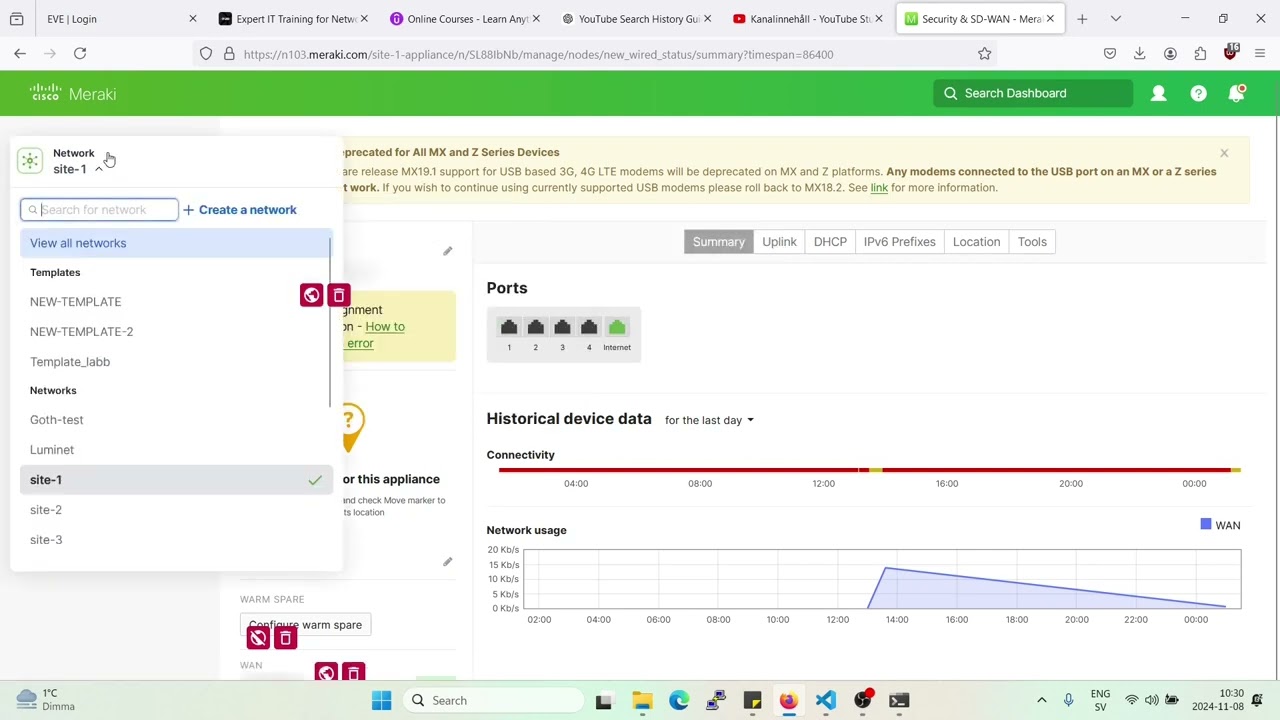Image resolution: width=1280 pixels, height=720 pixels.
Task: Open Visual Studio Code from taskbar
Action: coord(825,701)
